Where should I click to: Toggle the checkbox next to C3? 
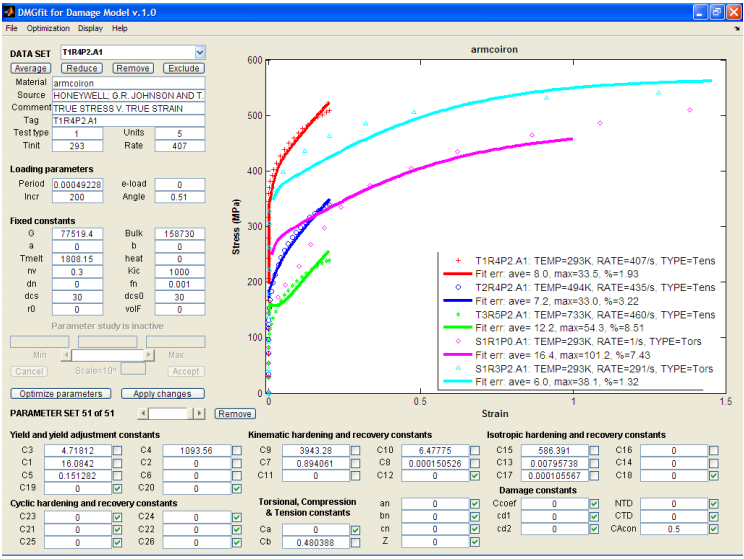click(118, 451)
